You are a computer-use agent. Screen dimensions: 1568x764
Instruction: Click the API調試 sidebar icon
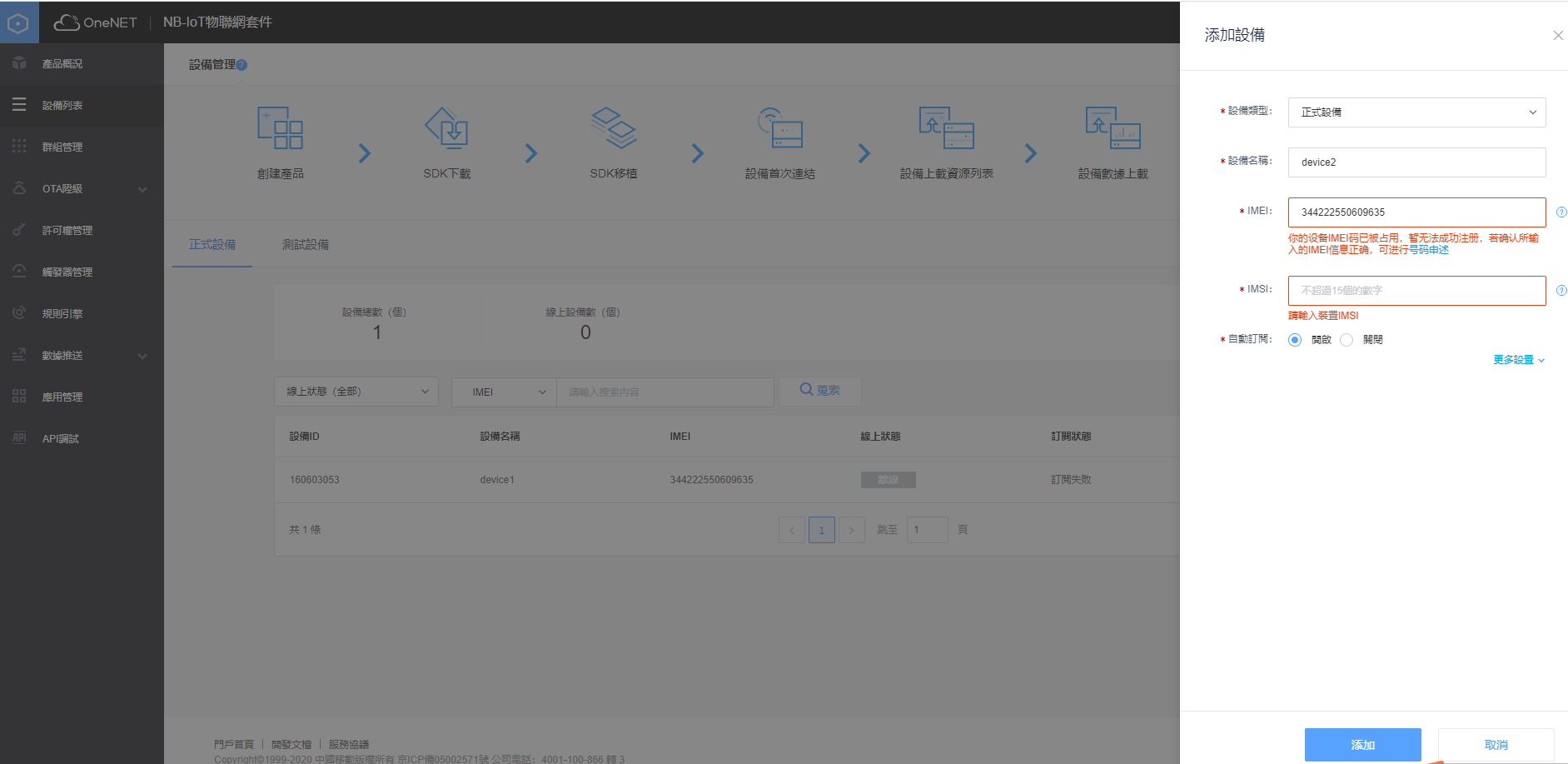[x=19, y=438]
